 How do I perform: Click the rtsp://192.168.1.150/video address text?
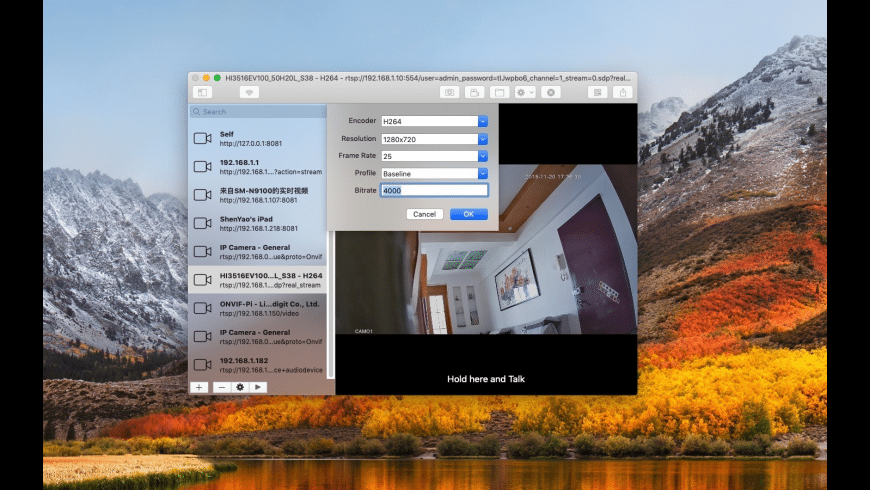click(x=259, y=314)
